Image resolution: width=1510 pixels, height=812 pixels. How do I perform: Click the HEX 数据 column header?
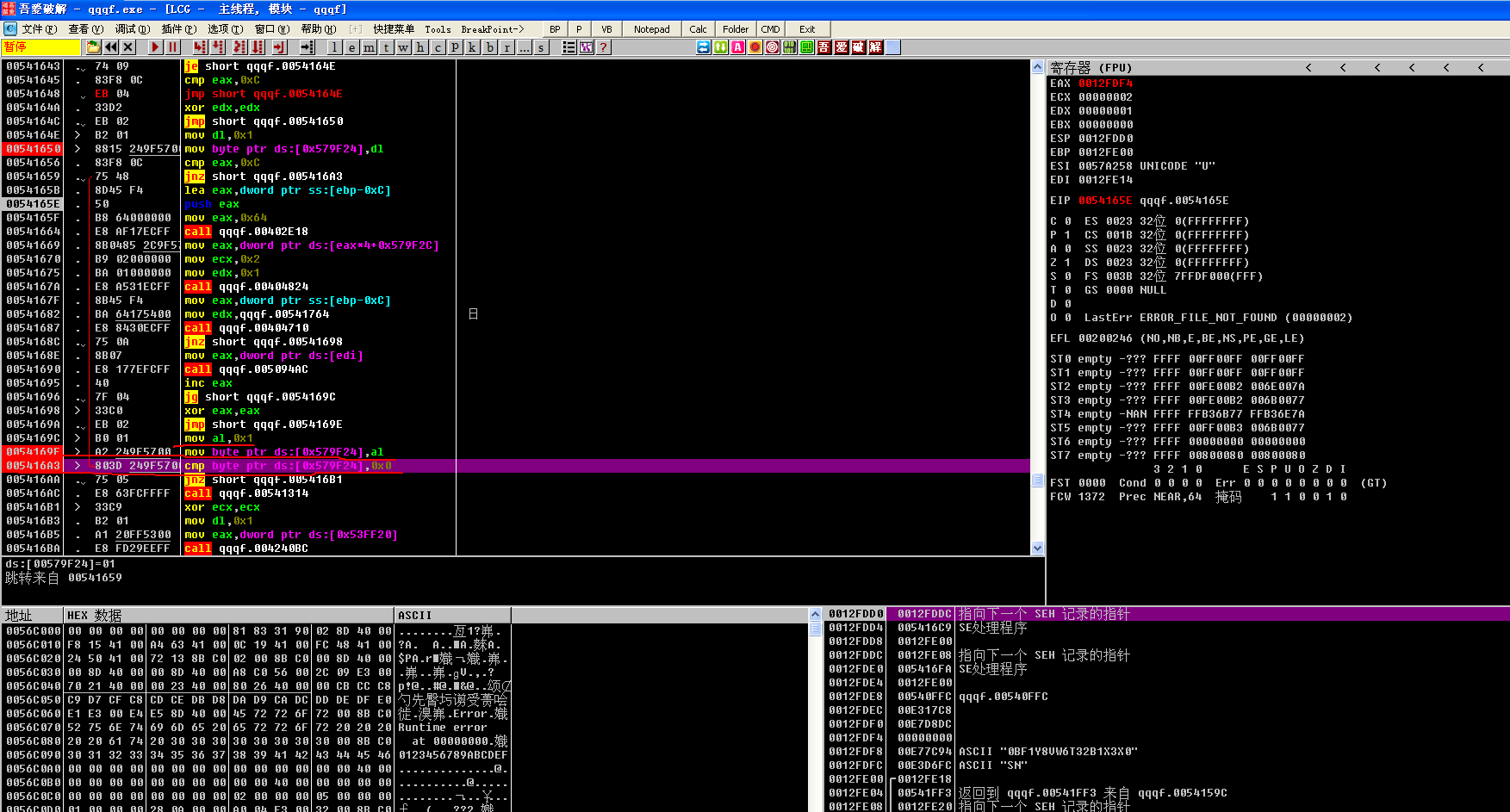click(x=228, y=615)
